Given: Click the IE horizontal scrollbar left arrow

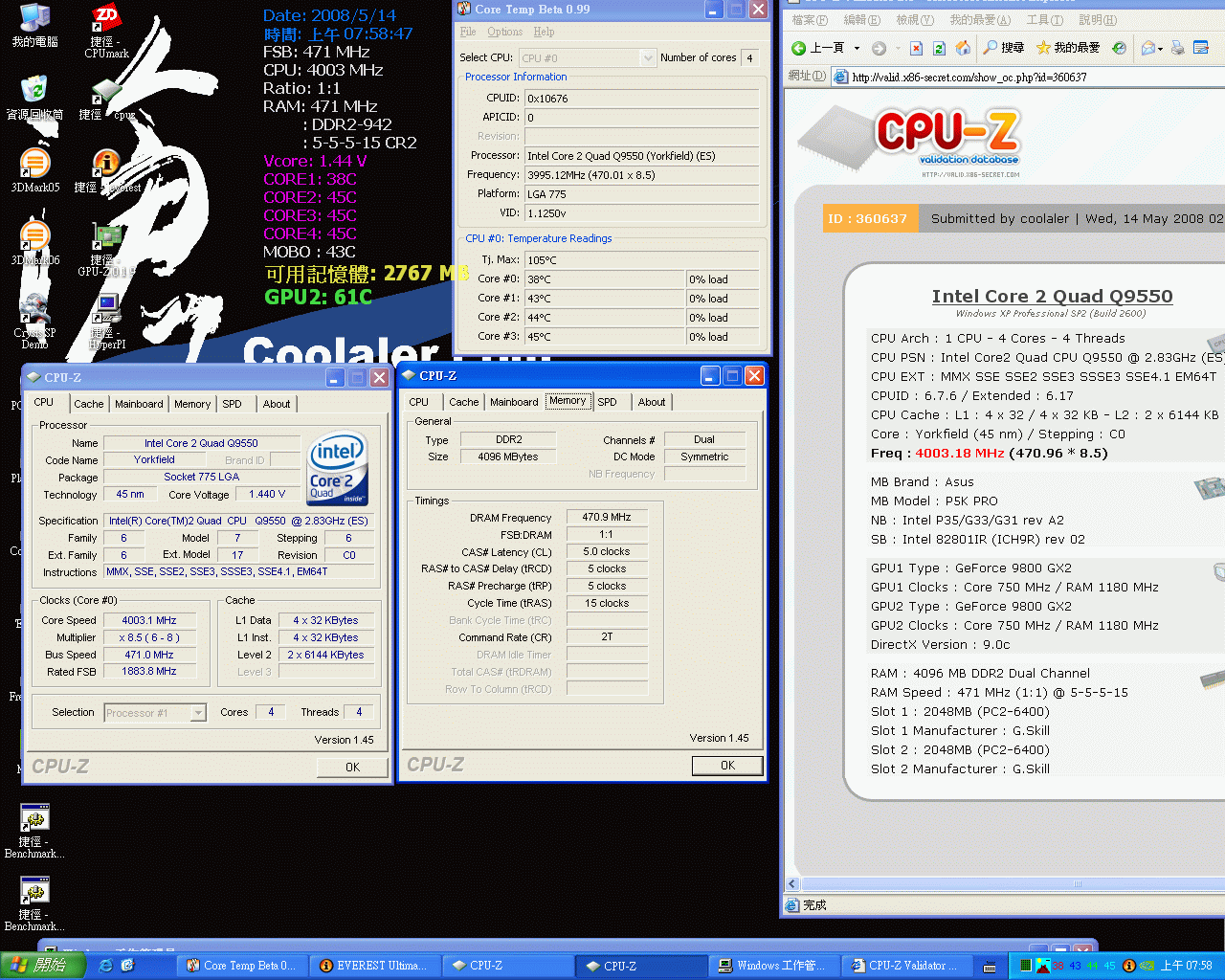Looking at the screenshot, I should coord(791,884).
